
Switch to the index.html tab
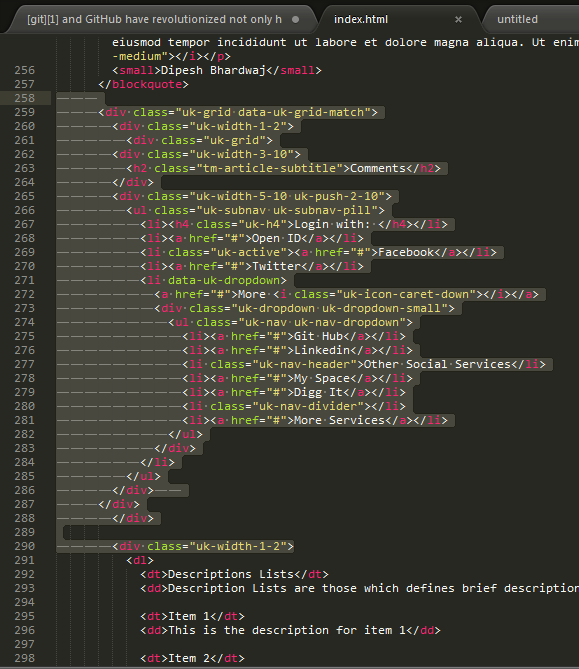point(361,19)
